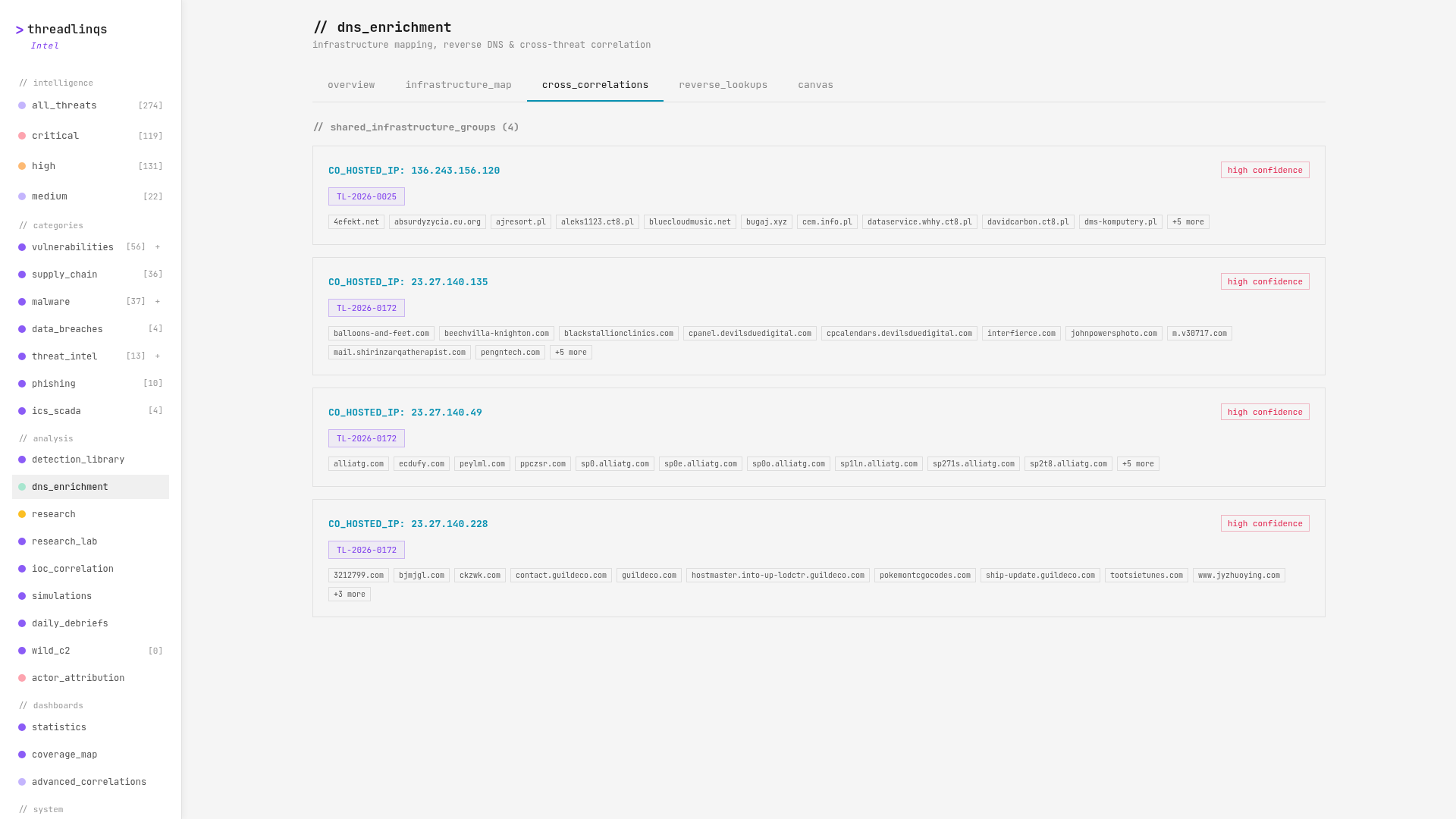Click the threadlinqs logo icon
The image size is (1456, 819).
pos(20,30)
